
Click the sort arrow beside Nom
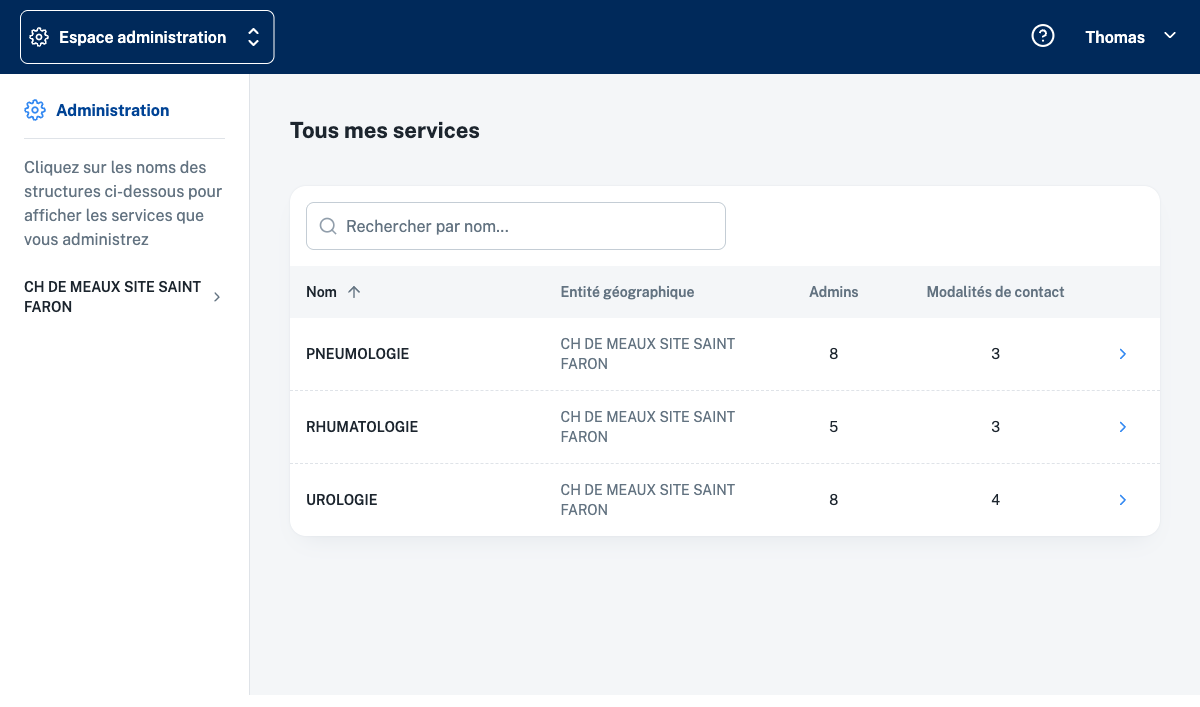354,292
